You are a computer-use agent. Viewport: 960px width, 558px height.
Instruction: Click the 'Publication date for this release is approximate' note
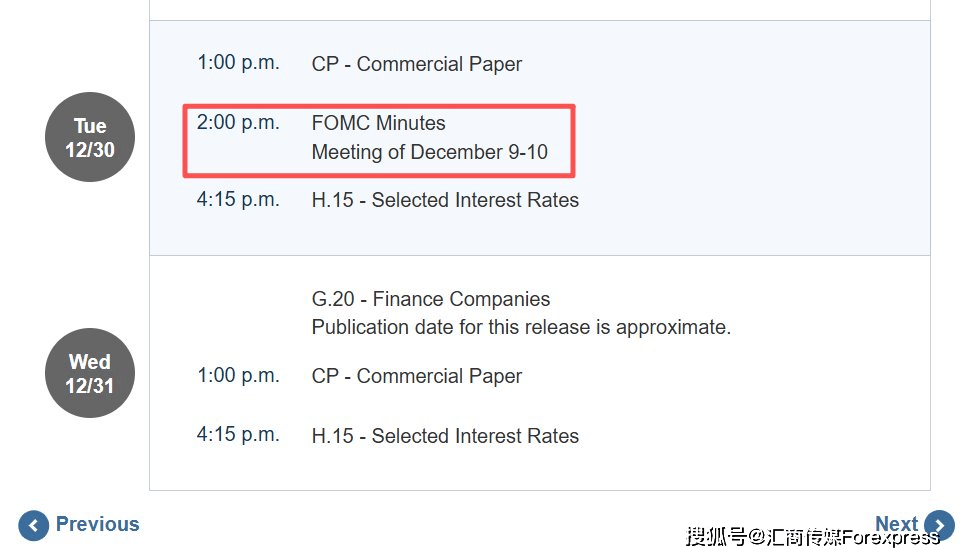tap(521, 327)
